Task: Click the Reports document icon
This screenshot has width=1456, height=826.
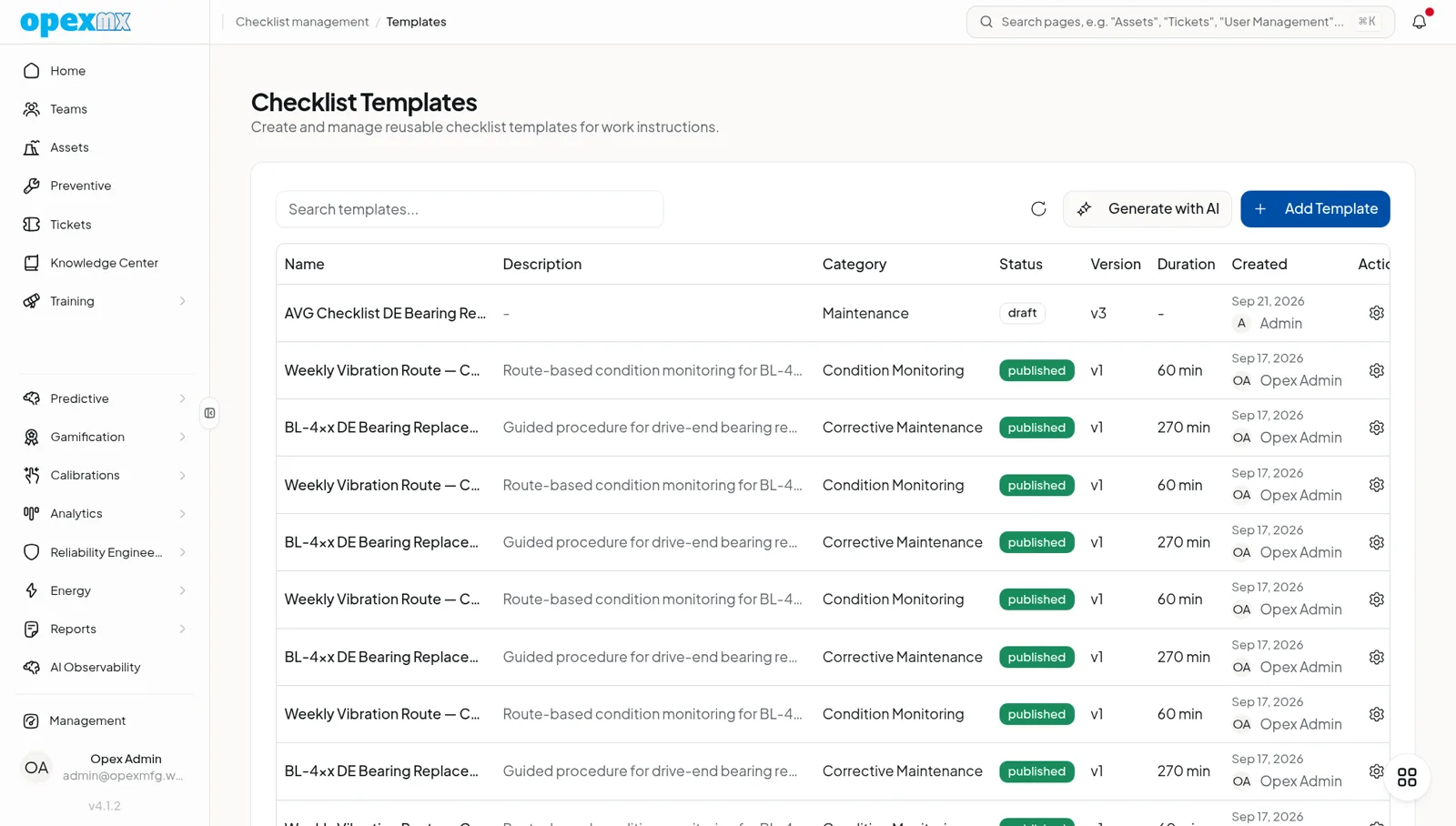Action: pyautogui.click(x=32, y=629)
